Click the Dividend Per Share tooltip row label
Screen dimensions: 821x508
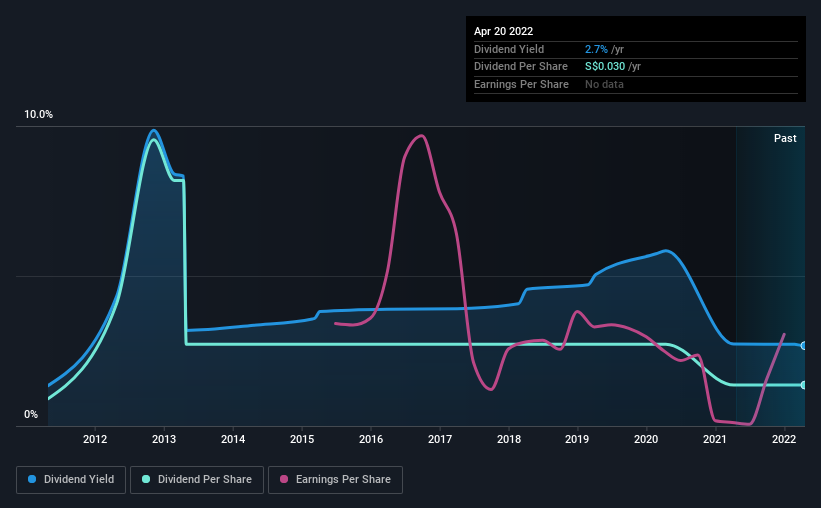tap(520, 67)
